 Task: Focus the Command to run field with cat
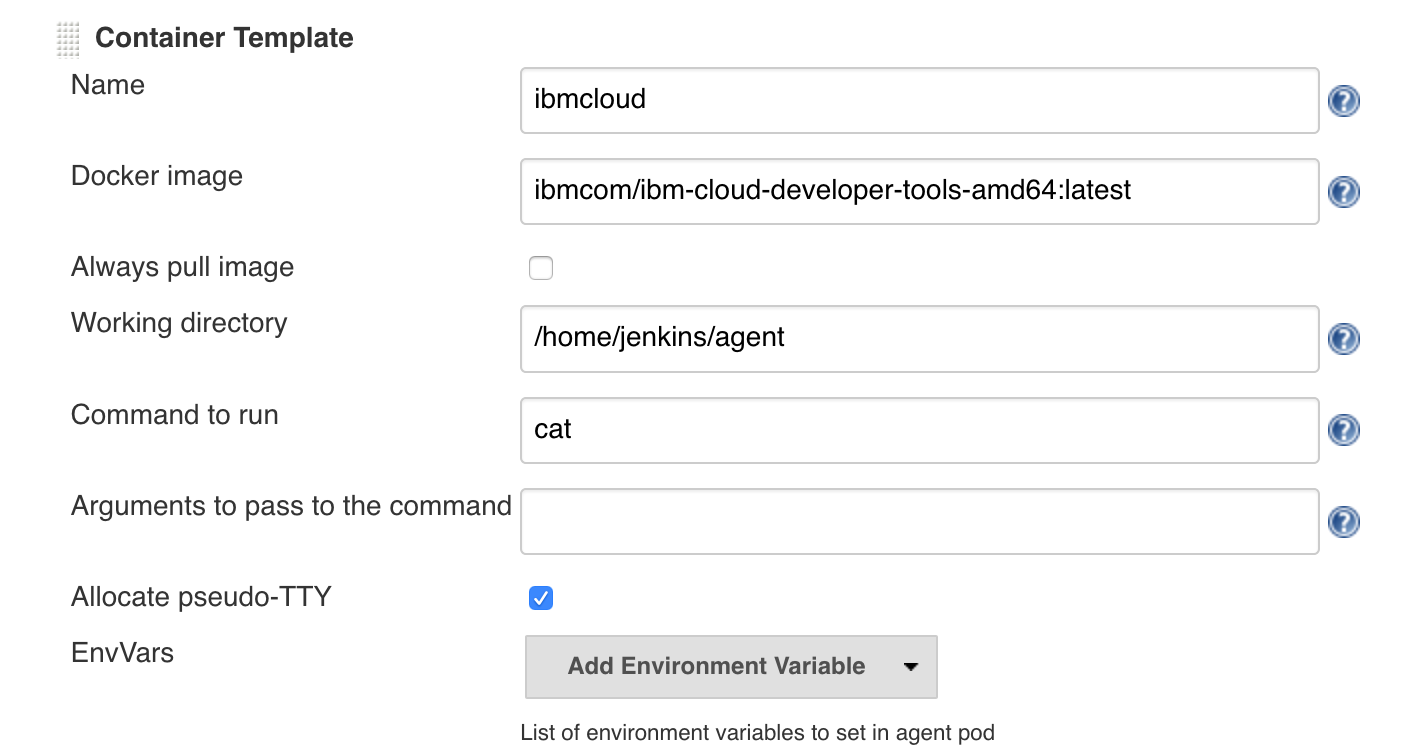920,430
